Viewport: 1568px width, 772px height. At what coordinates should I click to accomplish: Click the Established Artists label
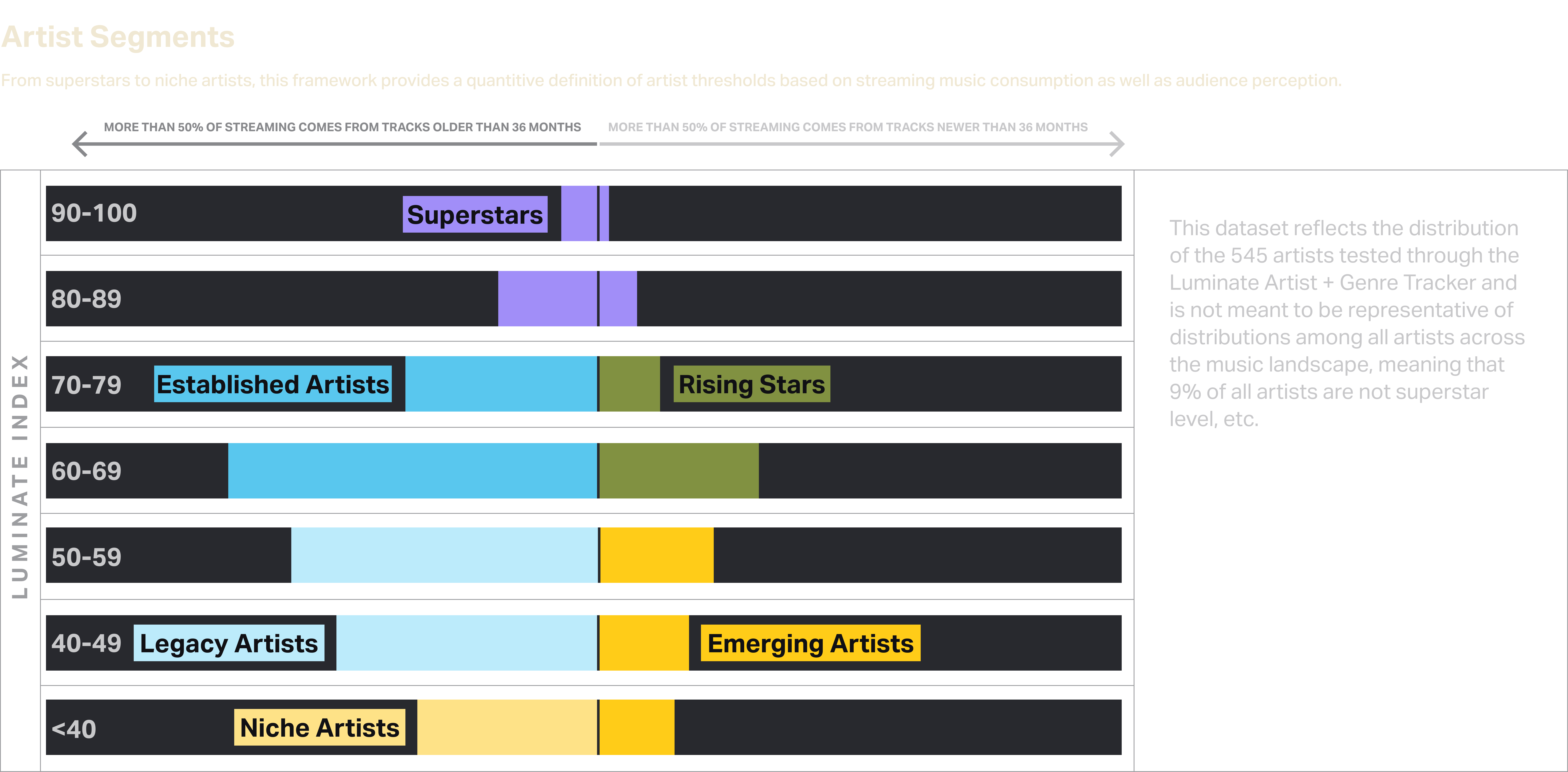[x=273, y=384]
